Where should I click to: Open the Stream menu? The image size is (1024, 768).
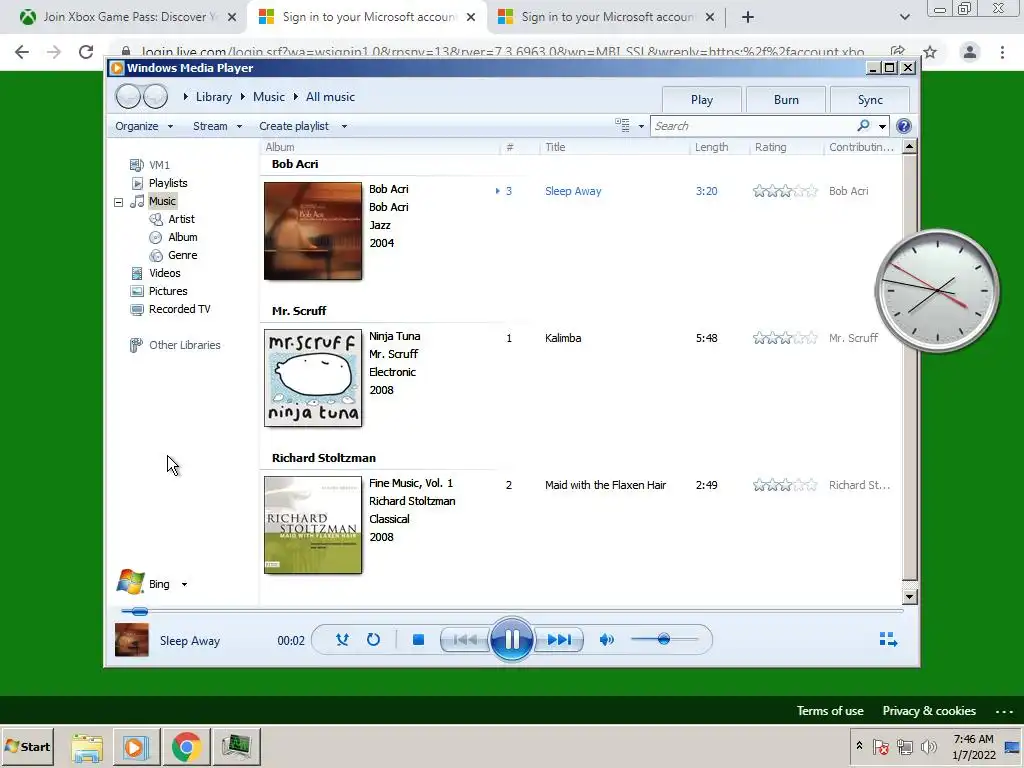(217, 126)
